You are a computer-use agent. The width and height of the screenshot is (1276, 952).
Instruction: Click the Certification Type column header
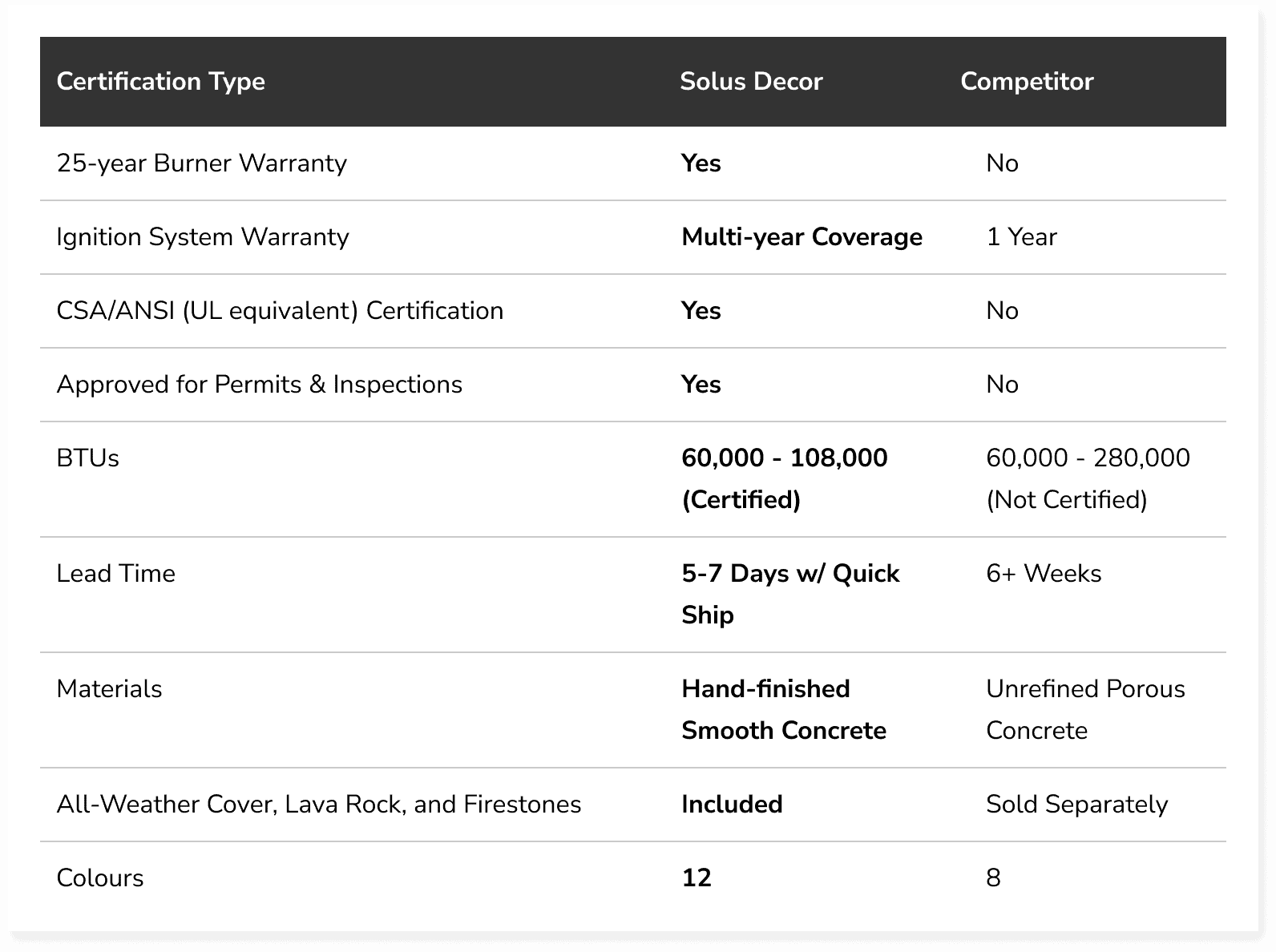click(160, 82)
